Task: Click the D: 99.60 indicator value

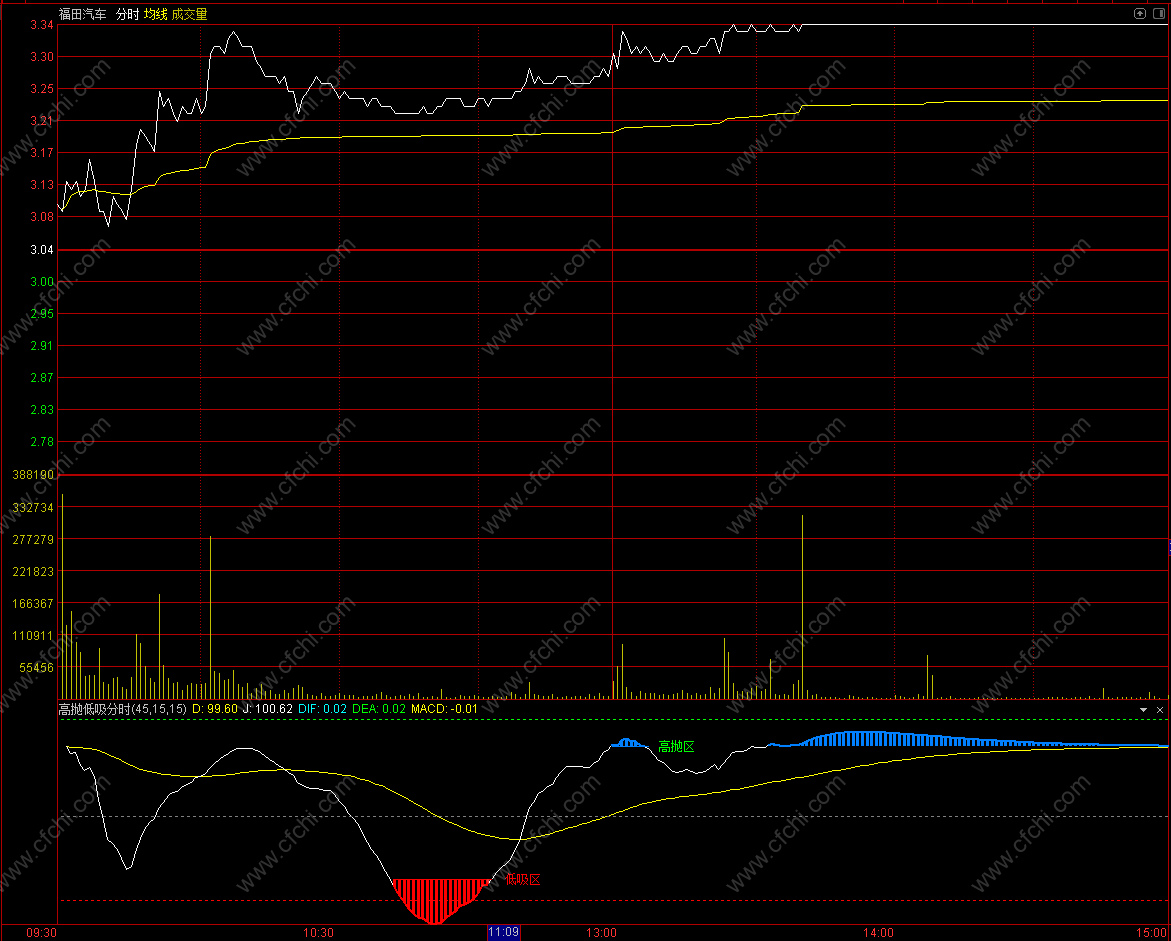Action: tap(215, 709)
